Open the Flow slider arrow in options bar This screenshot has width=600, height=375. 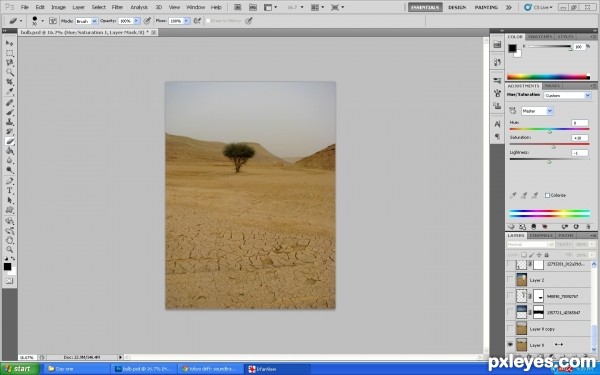(x=186, y=21)
